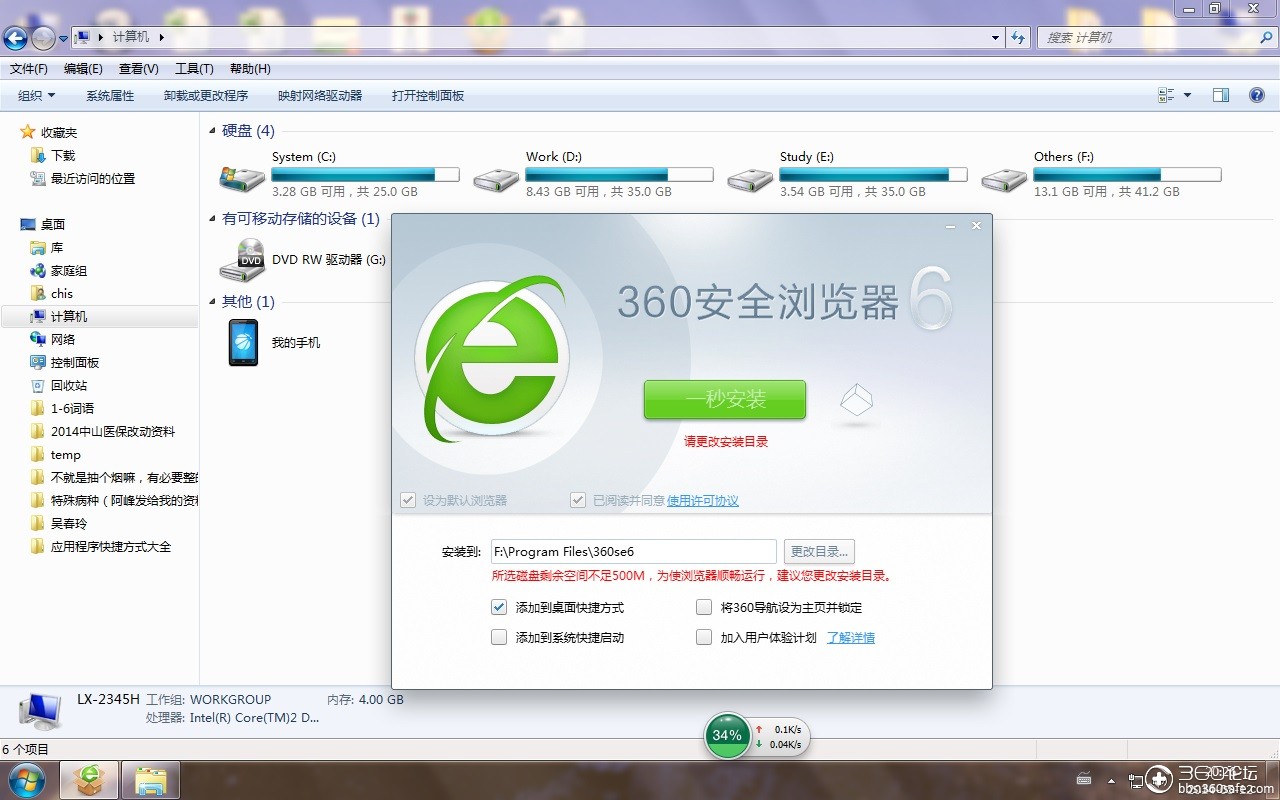Select the 吴春玲 folder
The height and width of the screenshot is (800, 1280).
[x=69, y=523]
